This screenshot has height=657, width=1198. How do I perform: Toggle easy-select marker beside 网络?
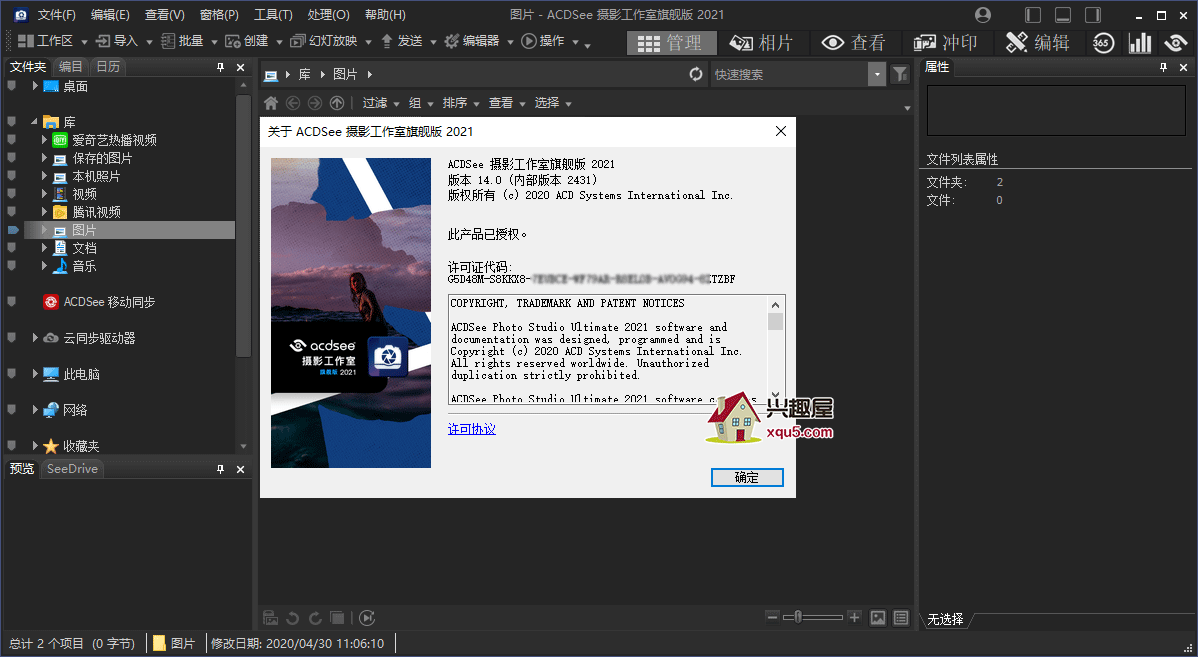11,410
